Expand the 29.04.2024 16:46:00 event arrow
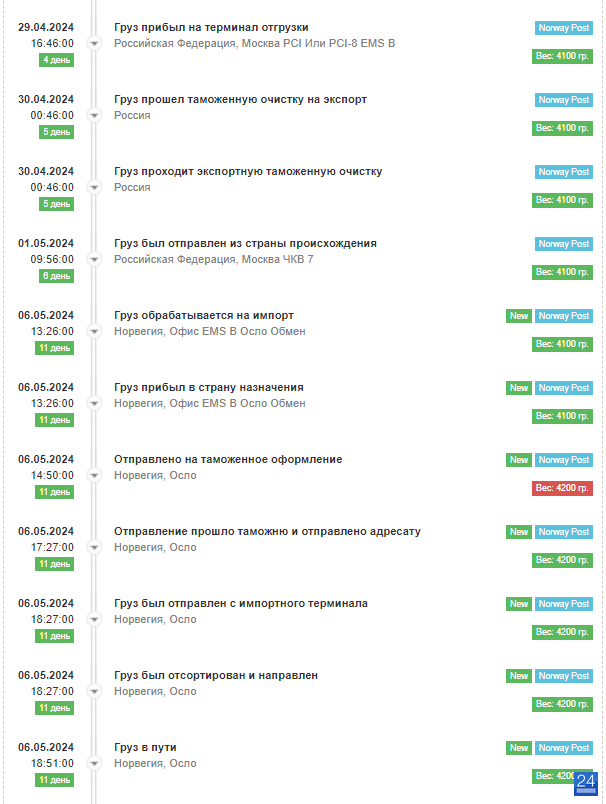The width and height of the screenshot is (606, 804). pyautogui.click(x=94, y=44)
